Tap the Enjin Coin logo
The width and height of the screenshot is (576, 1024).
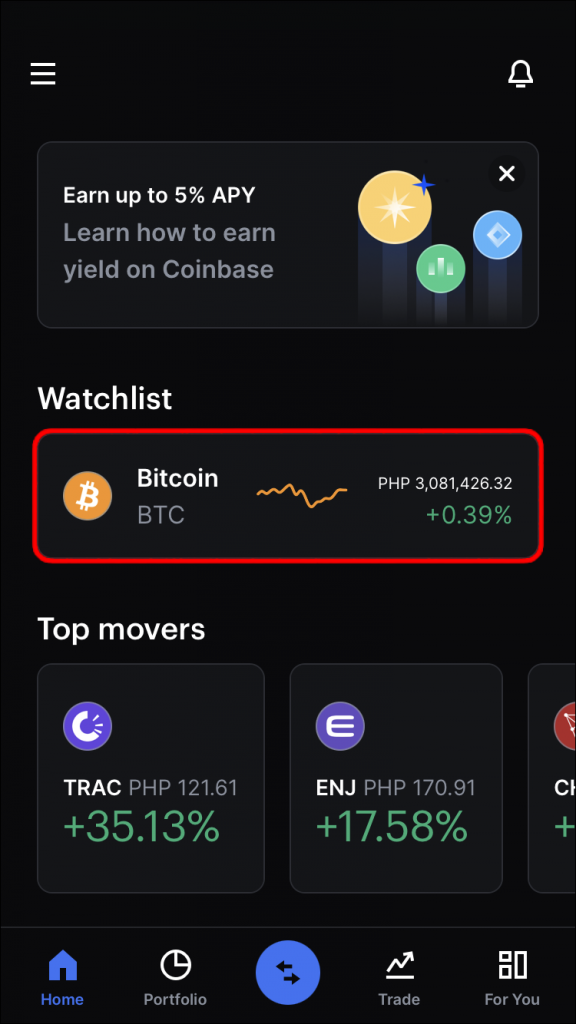pos(341,726)
